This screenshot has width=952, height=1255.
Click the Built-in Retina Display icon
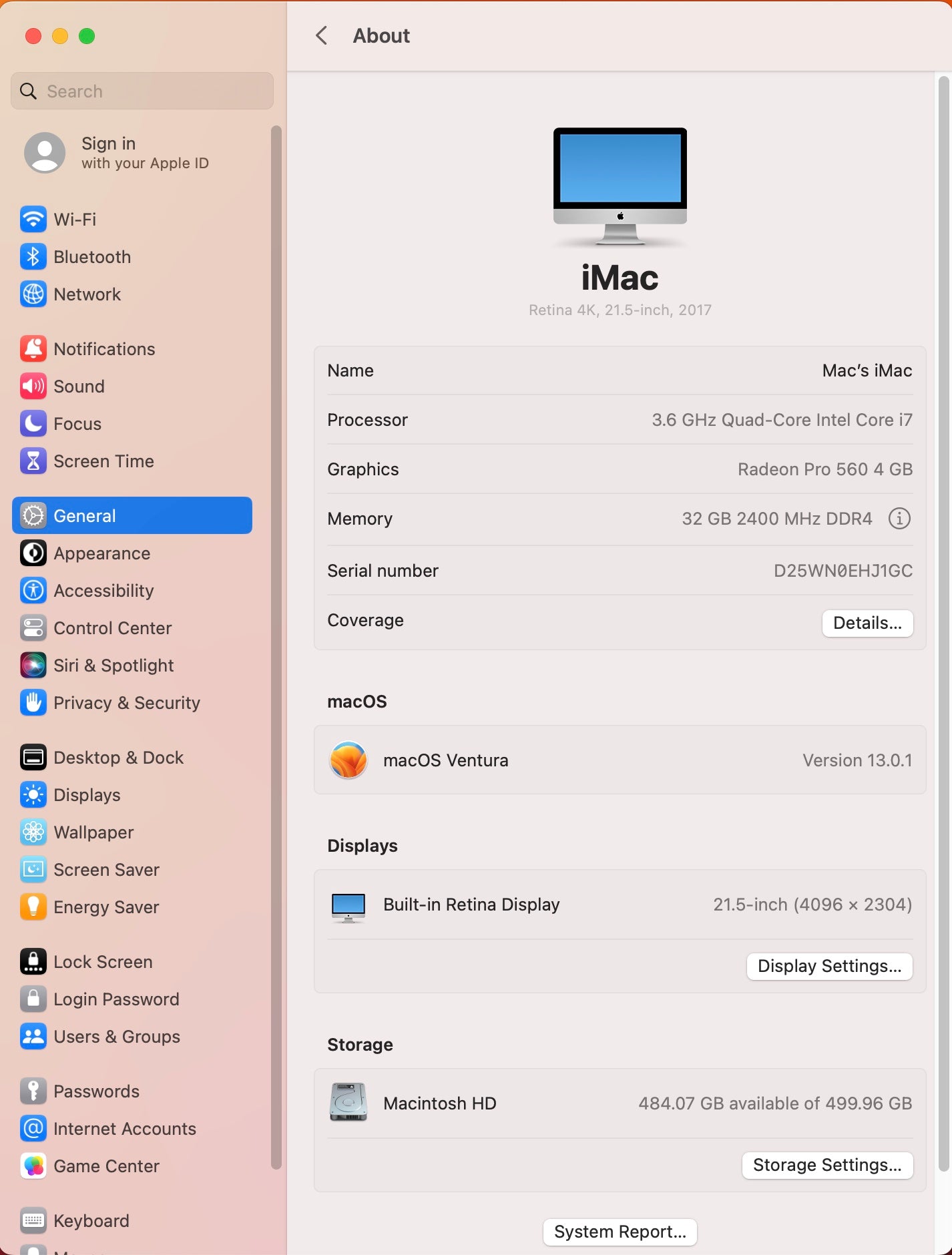[348, 907]
